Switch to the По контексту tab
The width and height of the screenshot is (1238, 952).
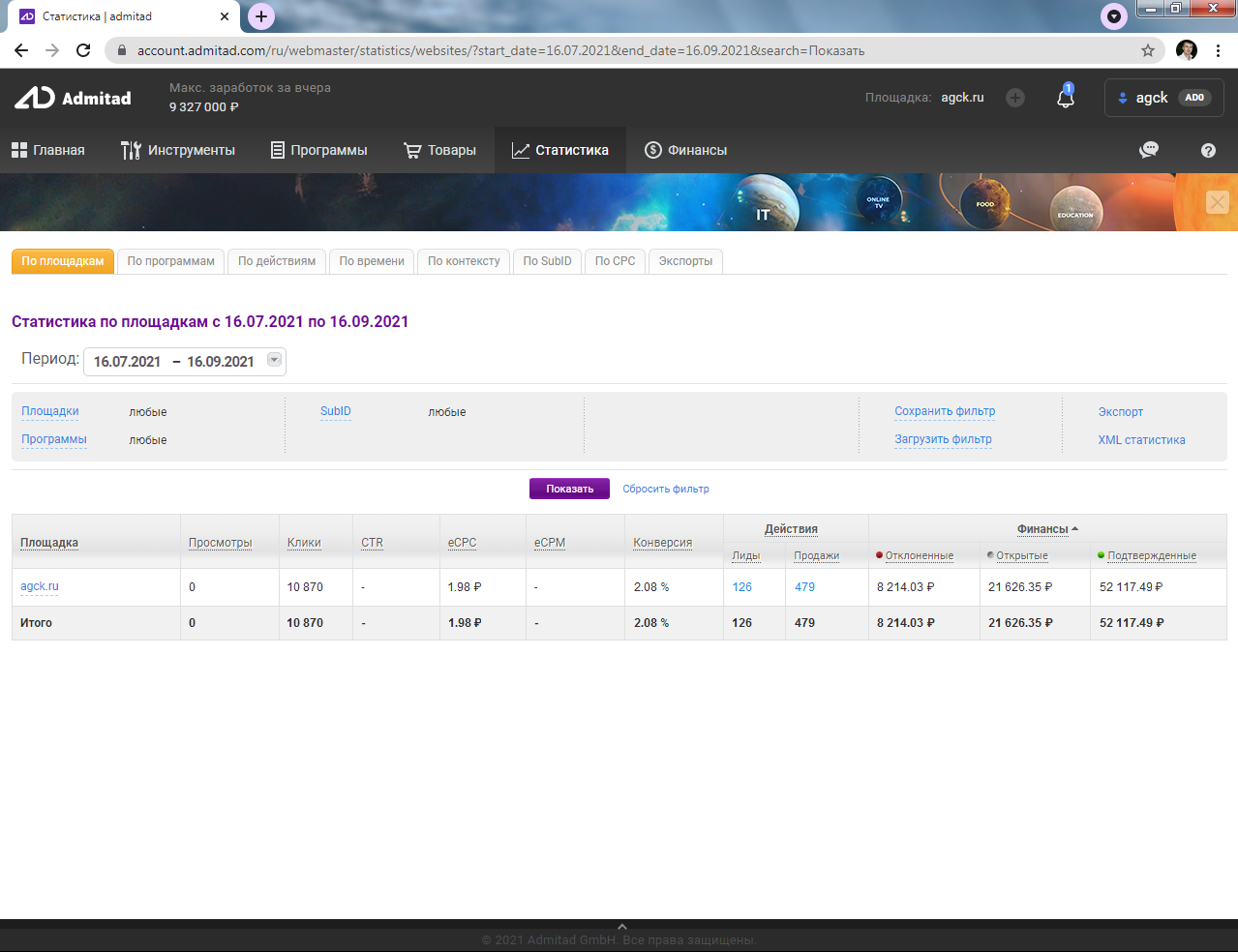coord(464,261)
